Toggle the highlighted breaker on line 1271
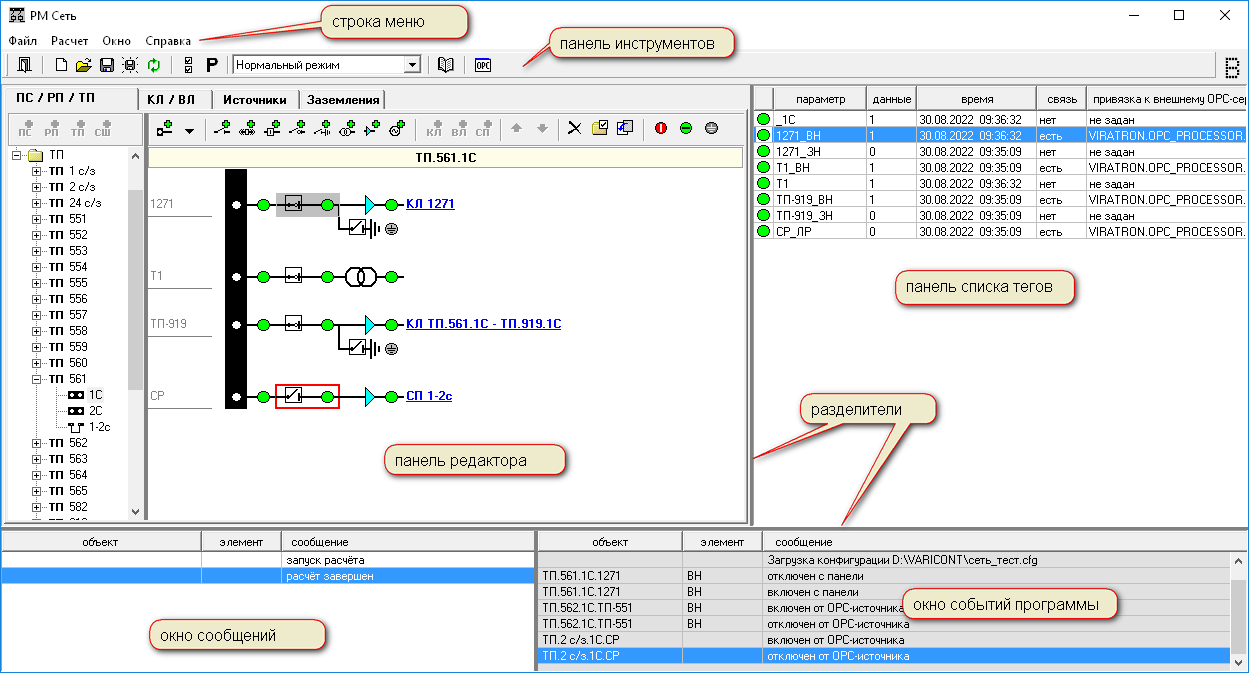Image resolution: width=1249 pixels, height=673 pixels. (x=294, y=204)
